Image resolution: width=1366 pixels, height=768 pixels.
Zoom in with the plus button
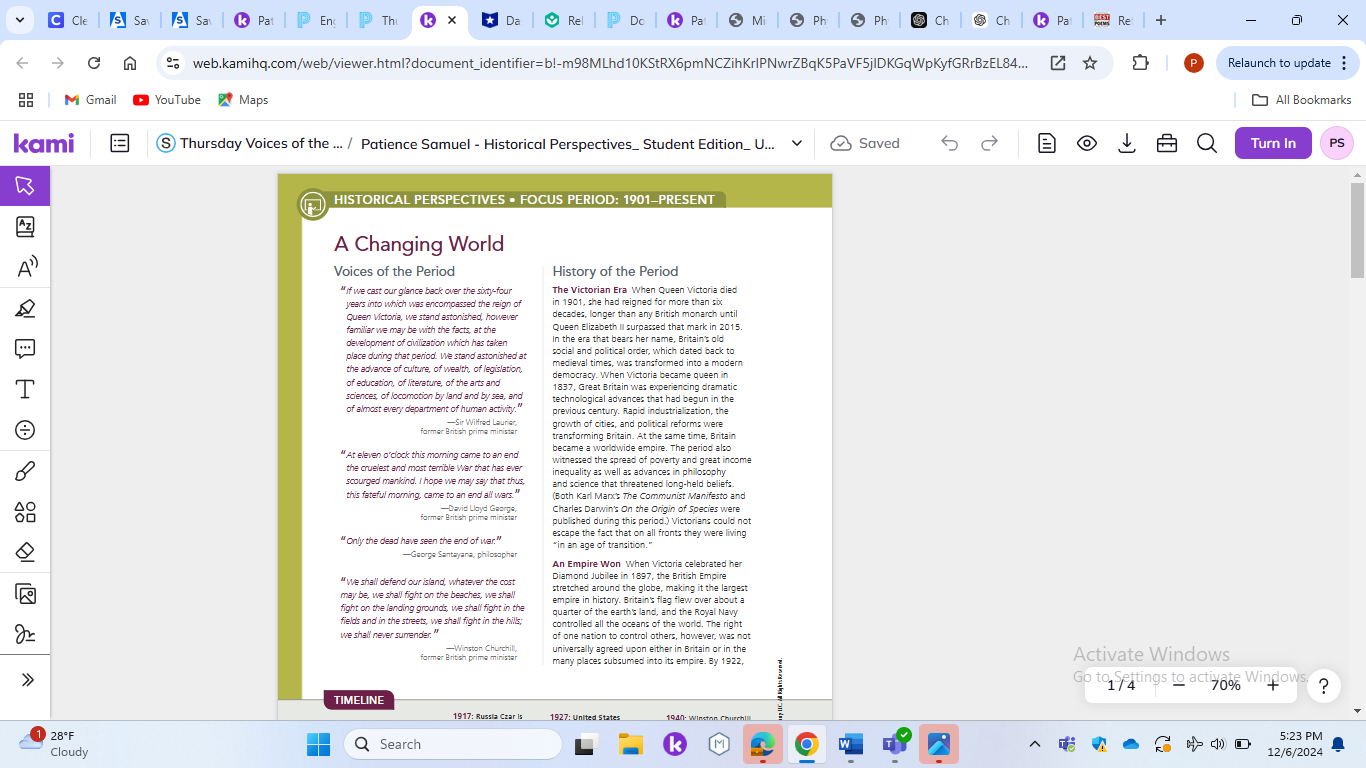pyautogui.click(x=1273, y=685)
